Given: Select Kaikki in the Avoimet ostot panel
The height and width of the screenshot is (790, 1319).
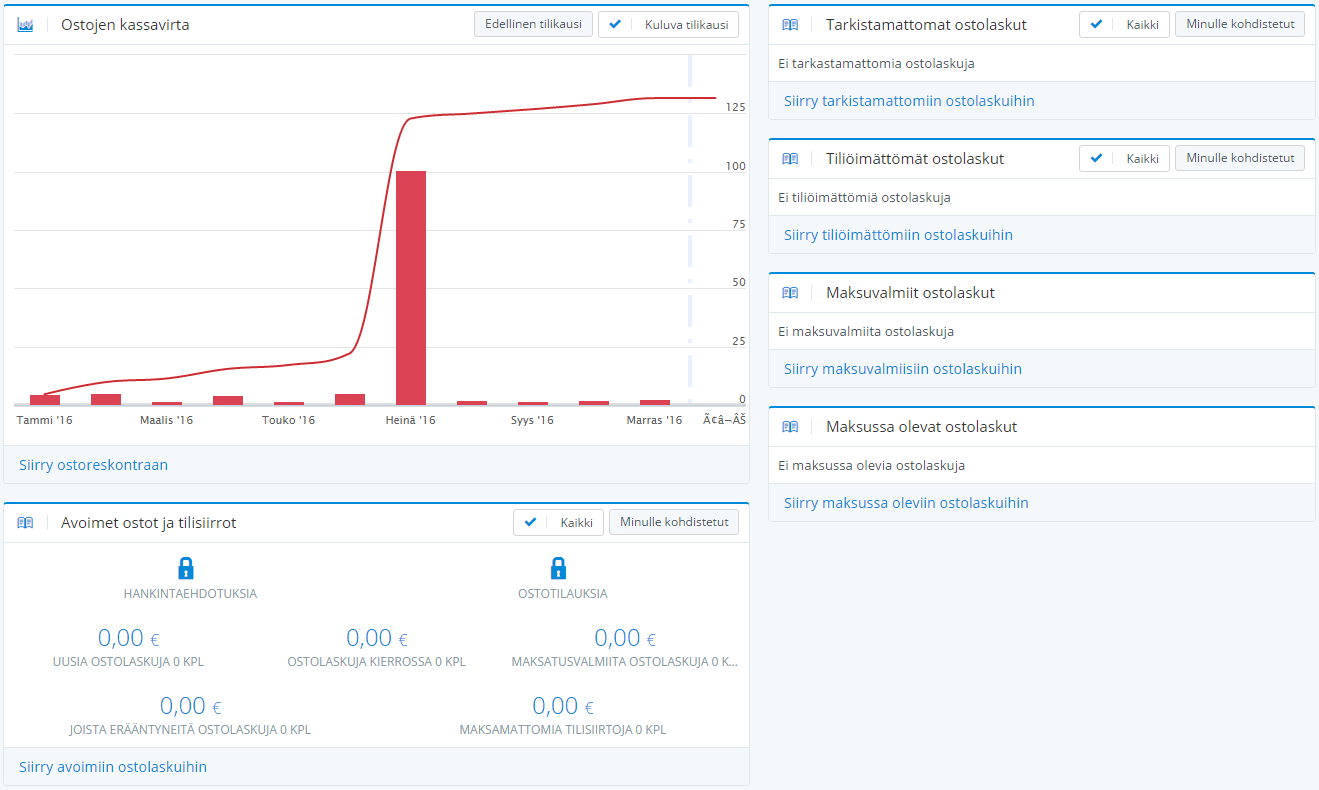Looking at the screenshot, I should 558,522.
